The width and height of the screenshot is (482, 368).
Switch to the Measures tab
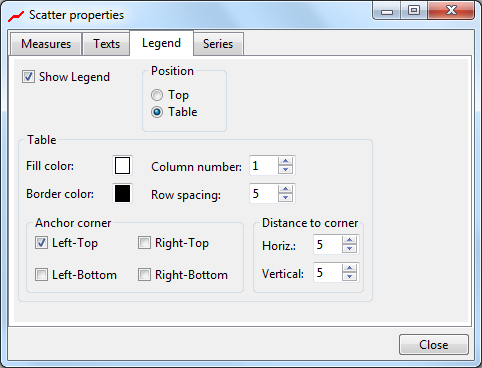(46, 44)
